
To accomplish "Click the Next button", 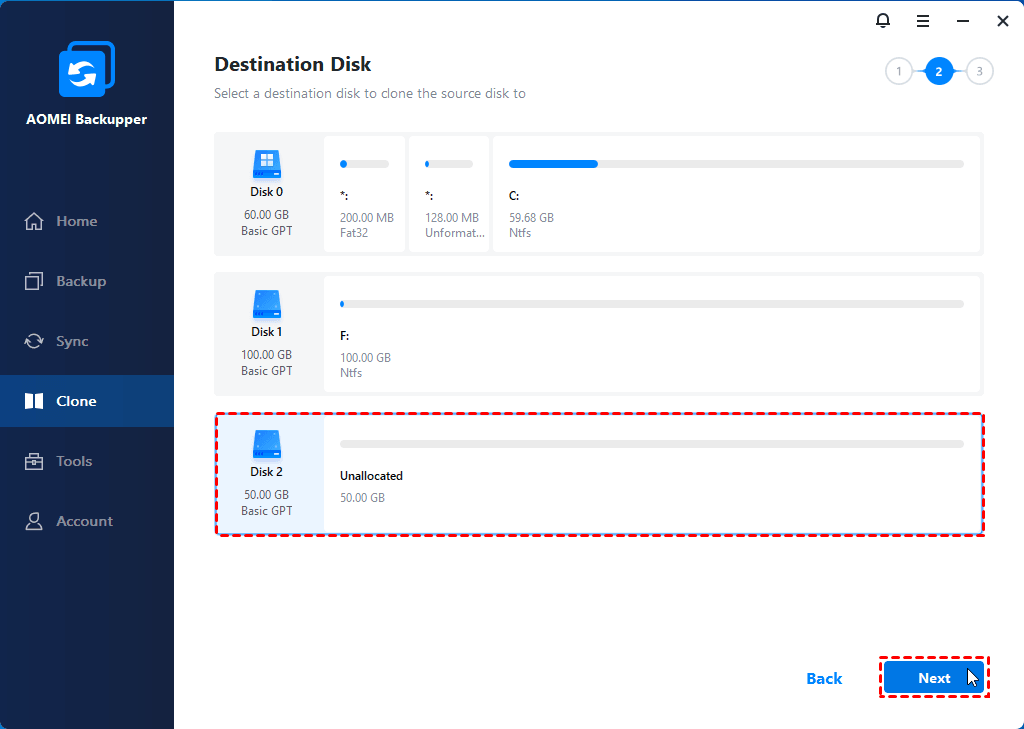I will click(x=934, y=678).
